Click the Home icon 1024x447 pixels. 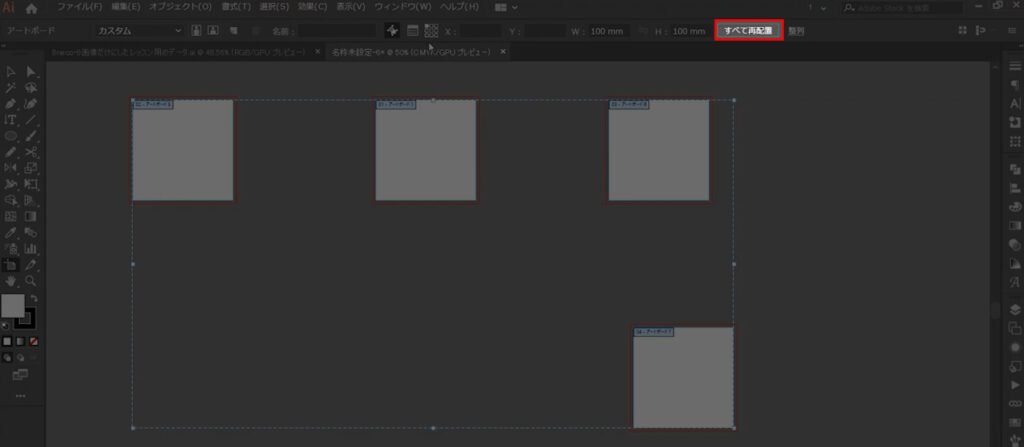(x=32, y=8)
